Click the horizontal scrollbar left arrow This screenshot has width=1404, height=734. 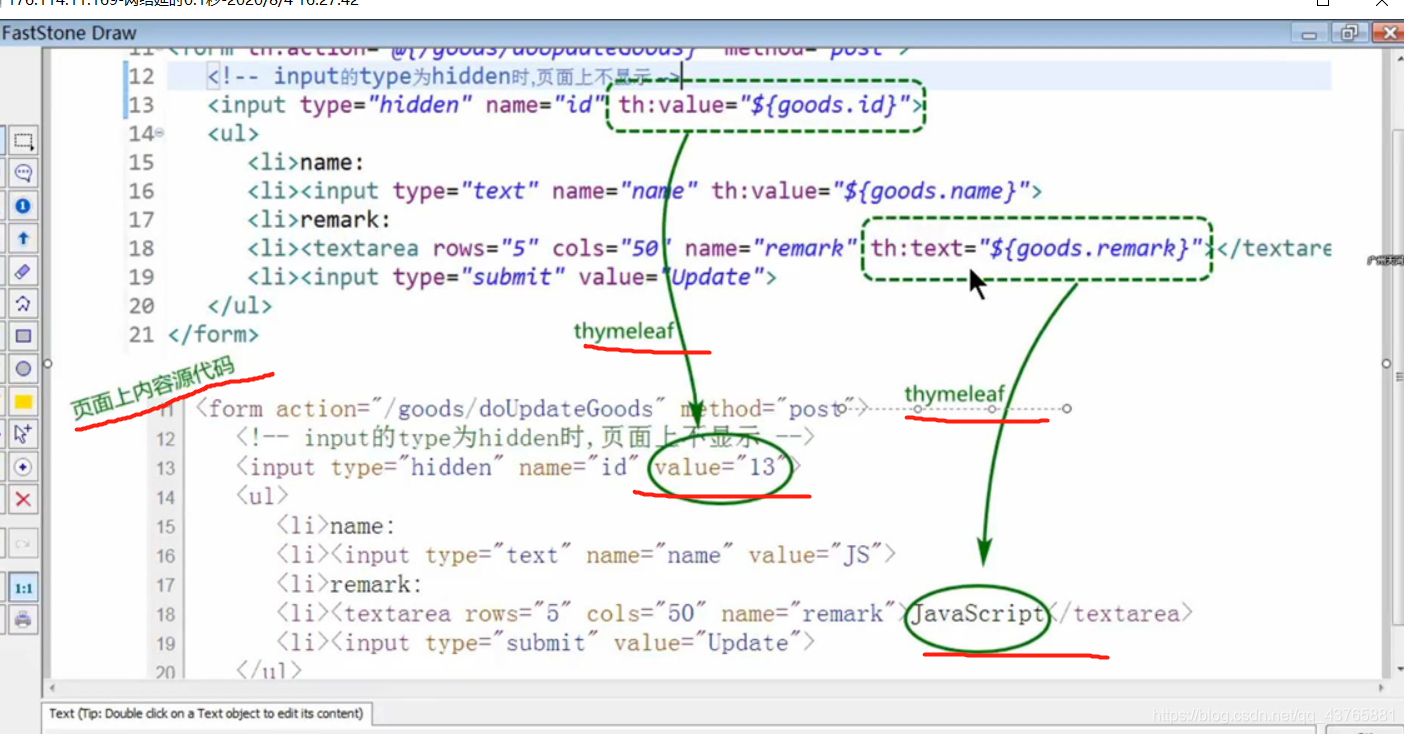coord(51,688)
